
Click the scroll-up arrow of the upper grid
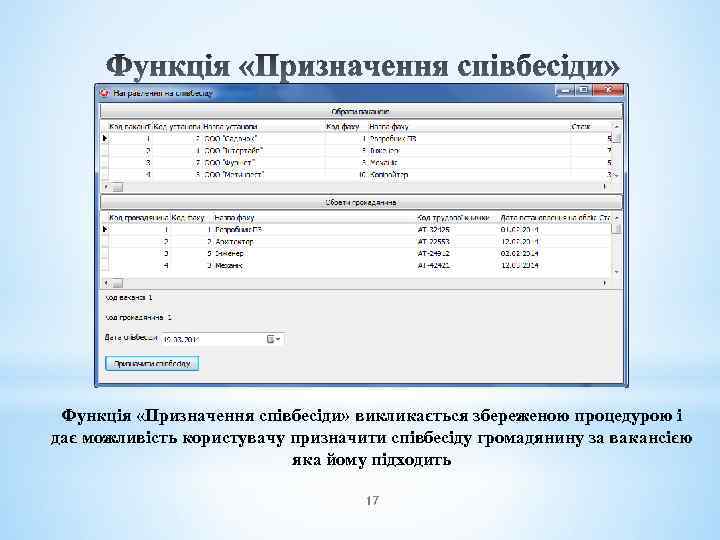pos(617,126)
